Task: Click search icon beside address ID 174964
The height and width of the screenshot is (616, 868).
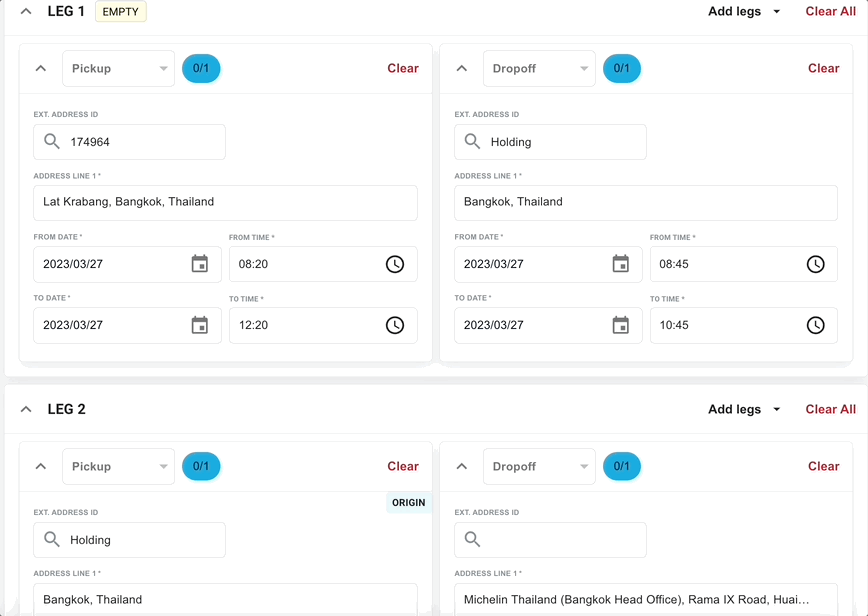Action: [51, 142]
